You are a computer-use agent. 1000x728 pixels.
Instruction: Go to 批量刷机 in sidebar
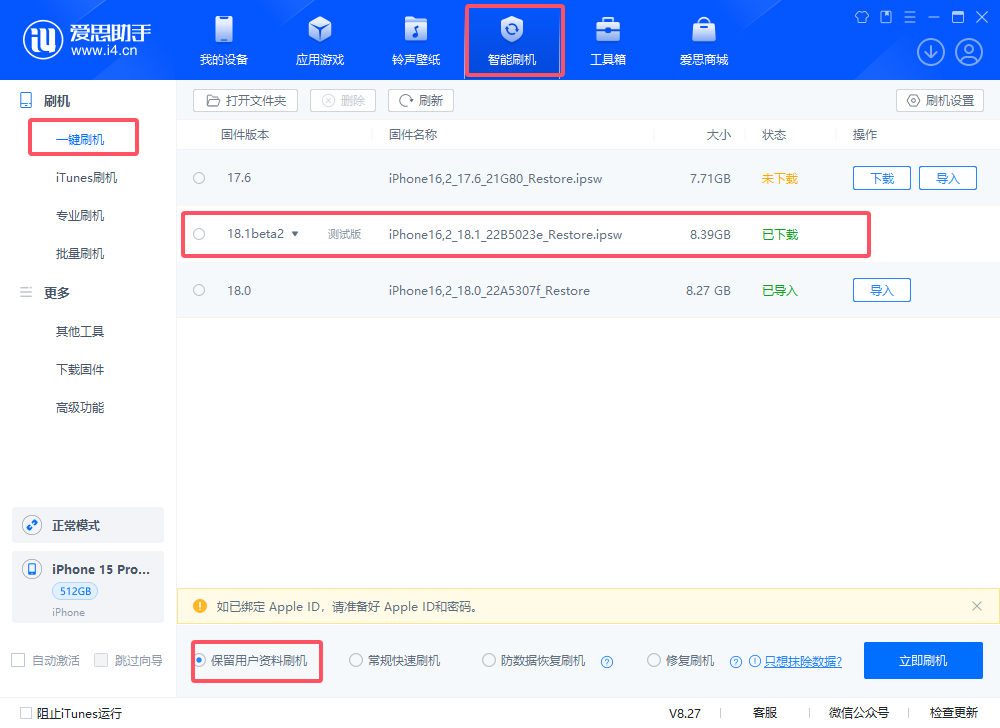80,254
